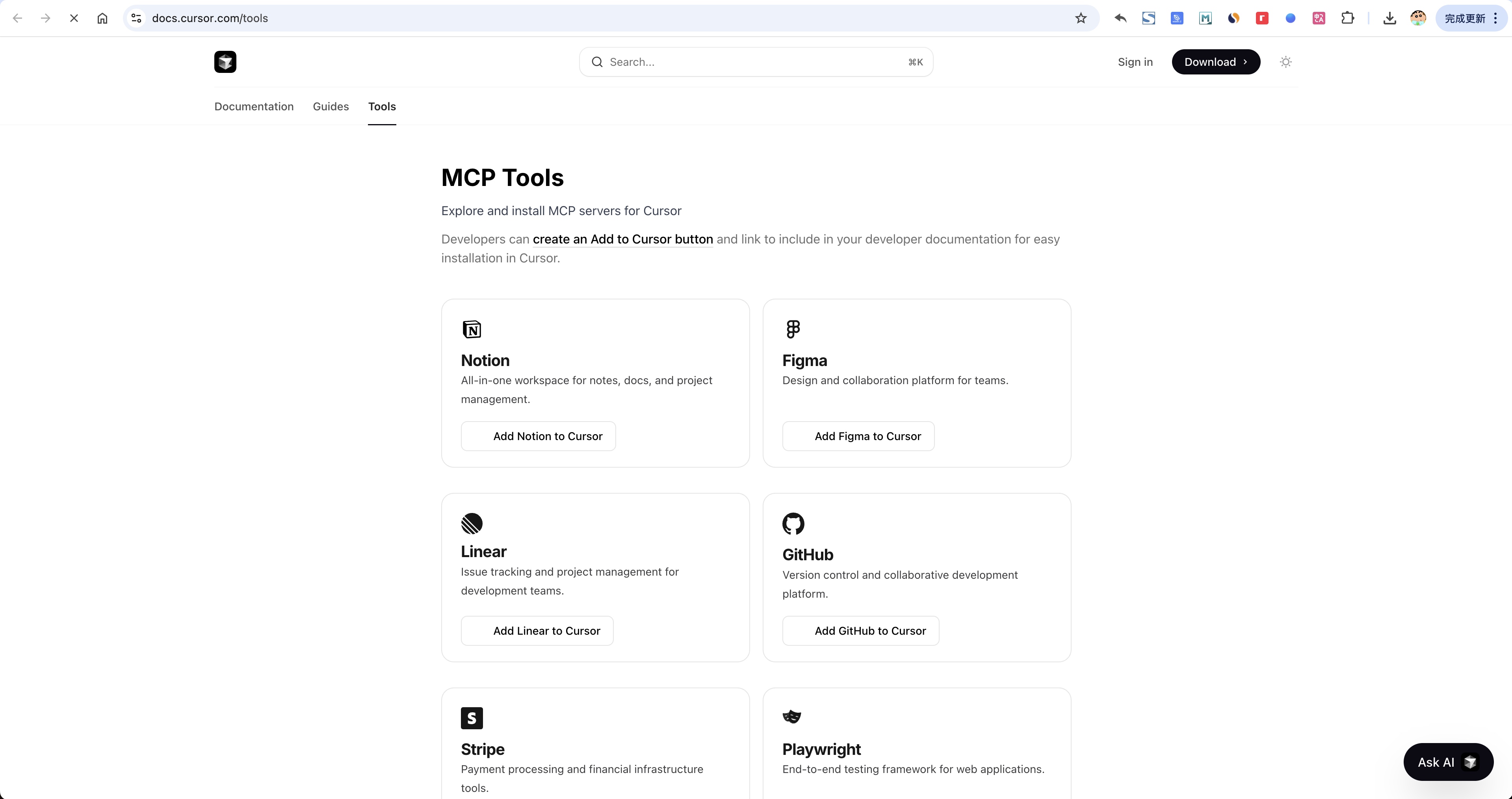The width and height of the screenshot is (1512, 799).
Task: Click the Cursor logo in the header
Action: (x=225, y=61)
